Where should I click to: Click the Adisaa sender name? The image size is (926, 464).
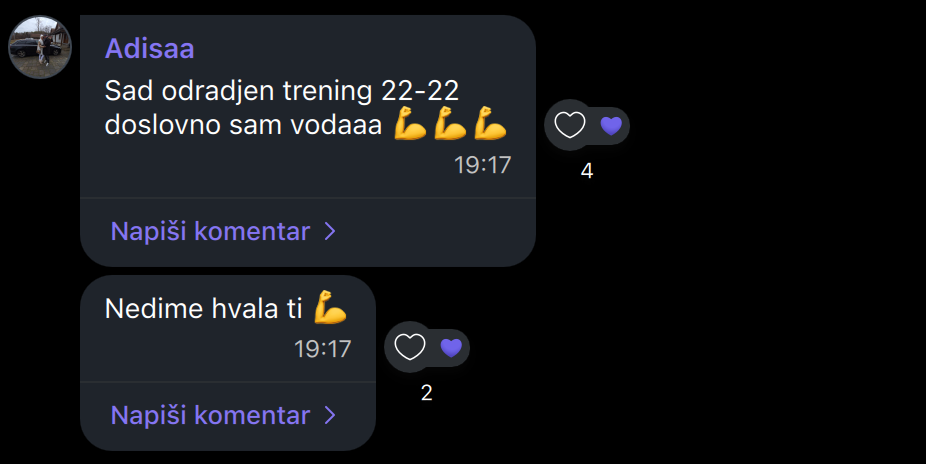tap(149, 49)
